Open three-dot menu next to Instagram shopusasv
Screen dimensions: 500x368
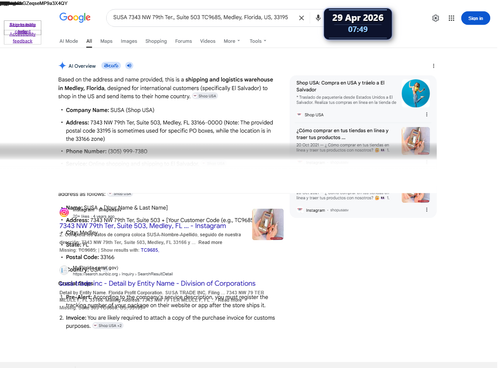[426, 210]
